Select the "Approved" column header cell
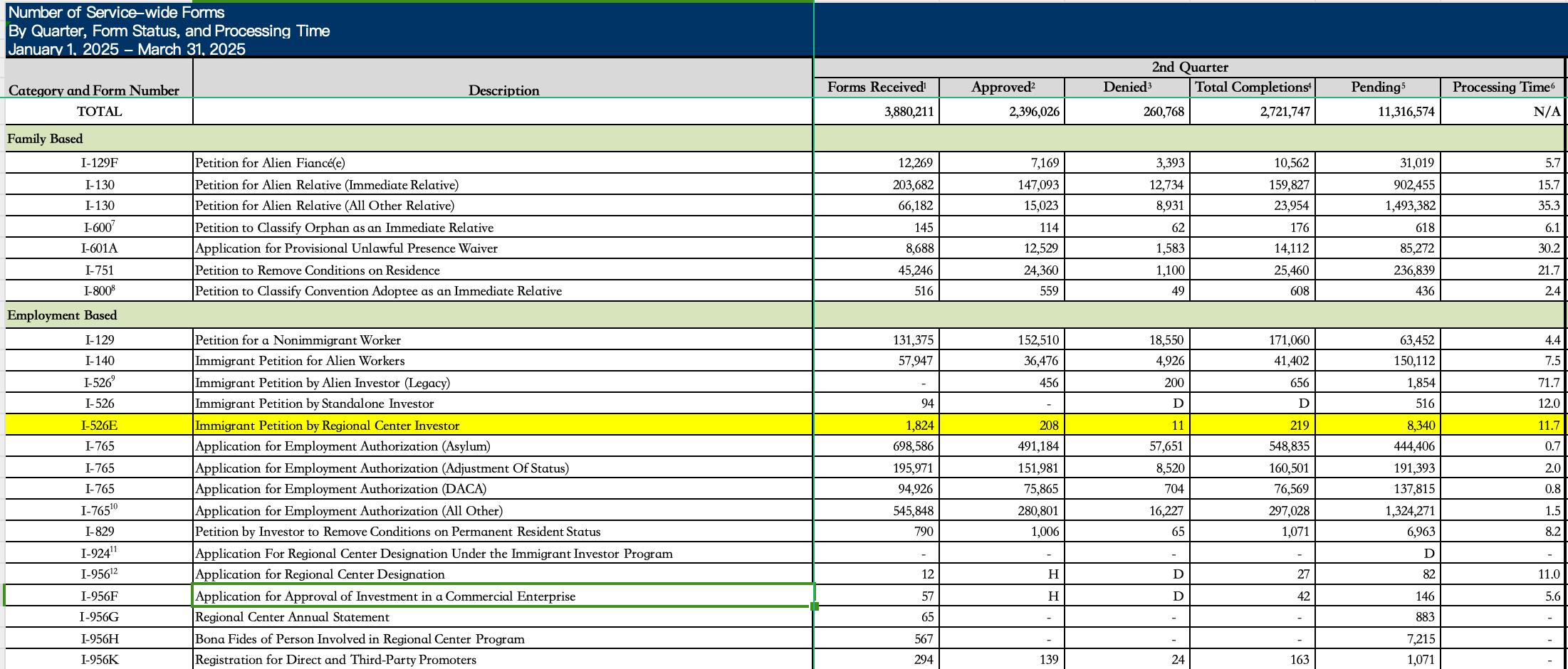 1002,87
